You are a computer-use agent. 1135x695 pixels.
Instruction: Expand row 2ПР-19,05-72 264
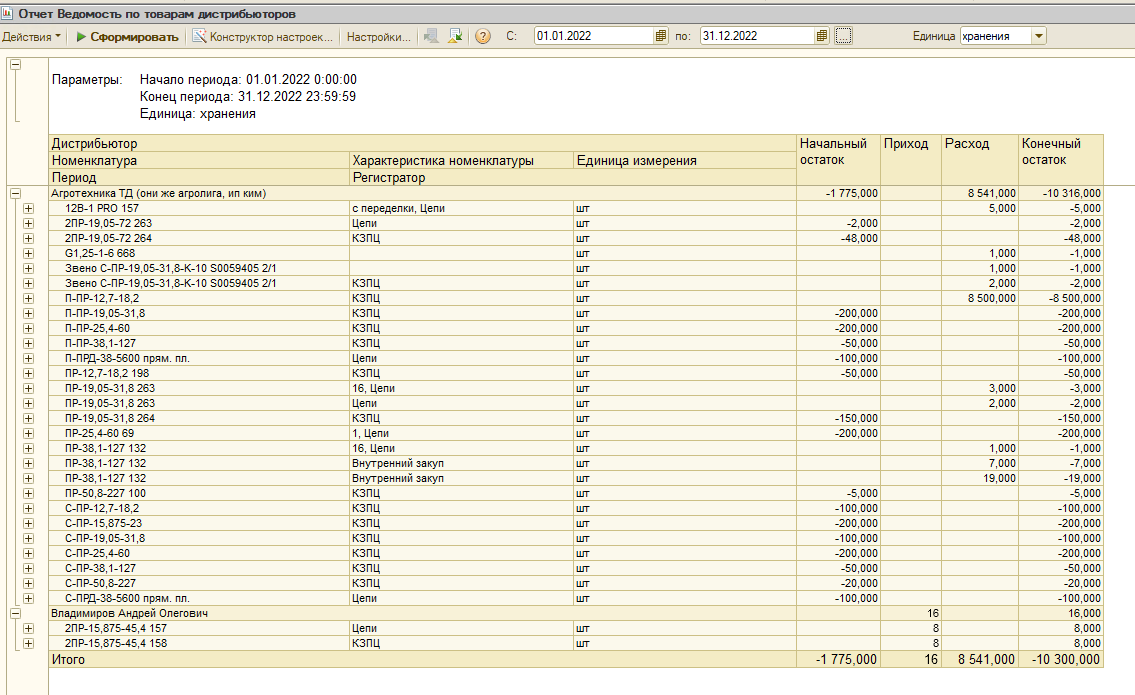(x=28, y=238)
